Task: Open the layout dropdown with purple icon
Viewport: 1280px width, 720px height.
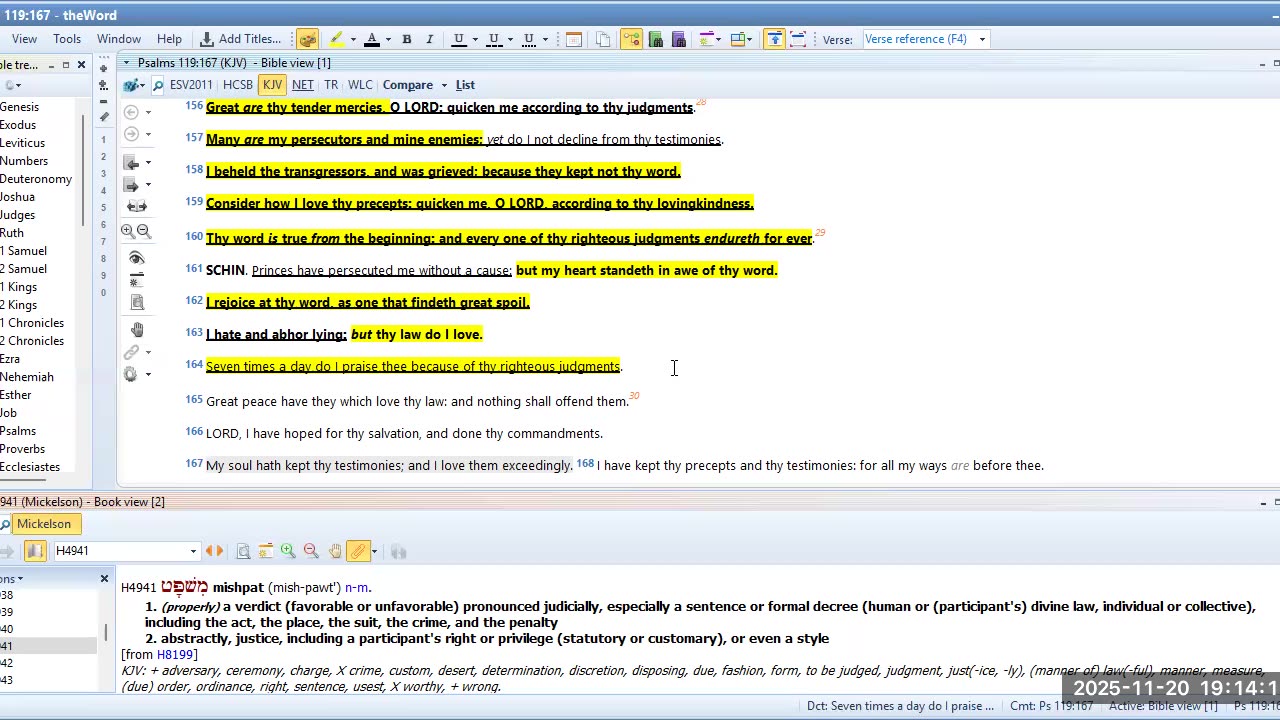Action: click(709, 39)
